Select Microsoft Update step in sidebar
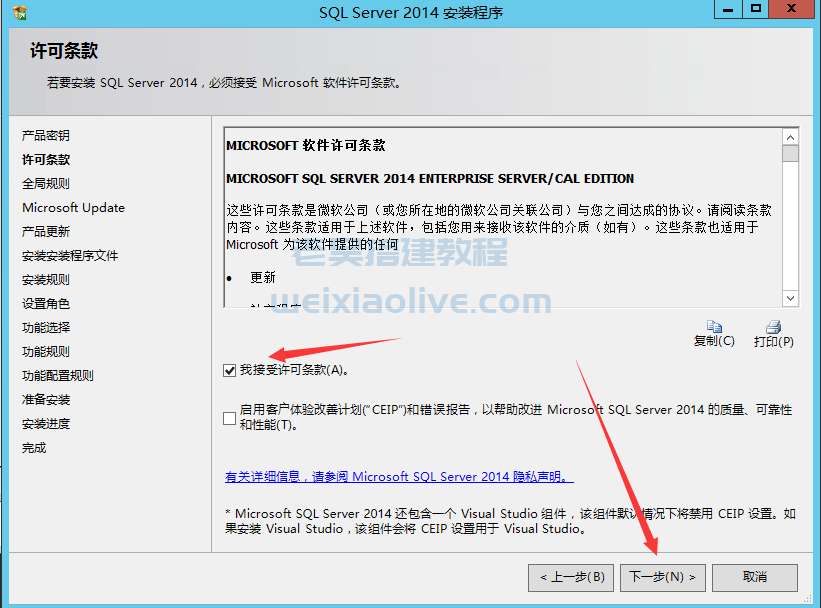Viewport: 821px width, 608px height. coord(73,207)
